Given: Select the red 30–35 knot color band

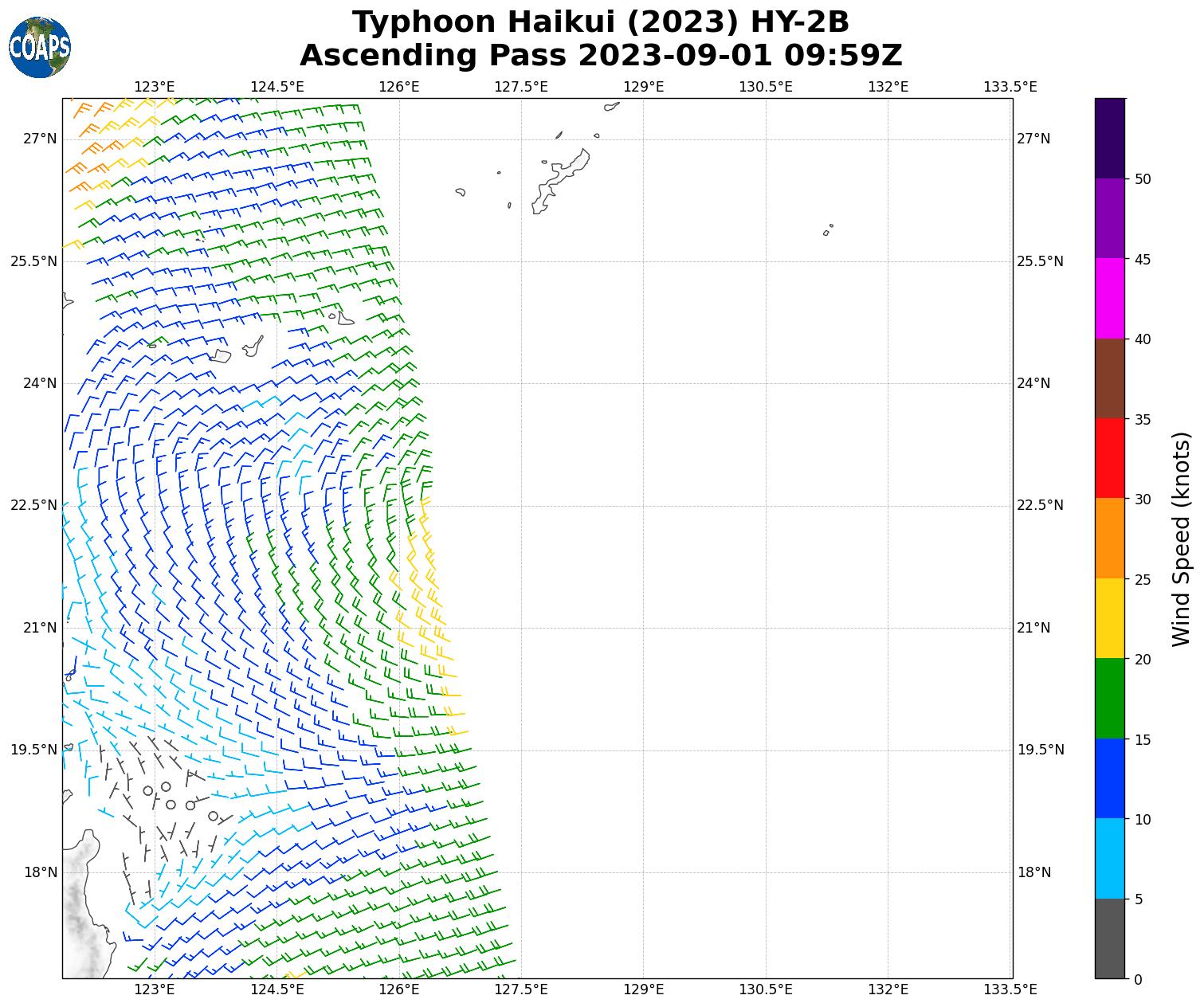Looking at the screenshot, I should point(1109,458).
